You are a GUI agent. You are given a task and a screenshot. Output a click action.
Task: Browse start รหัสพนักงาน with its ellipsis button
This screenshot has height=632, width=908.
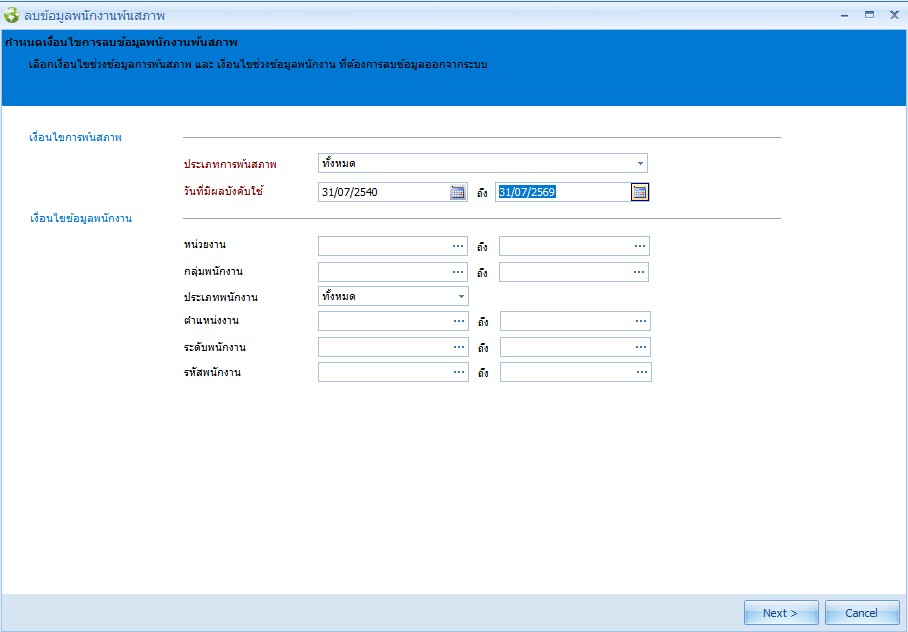click(x=459, y=372)
